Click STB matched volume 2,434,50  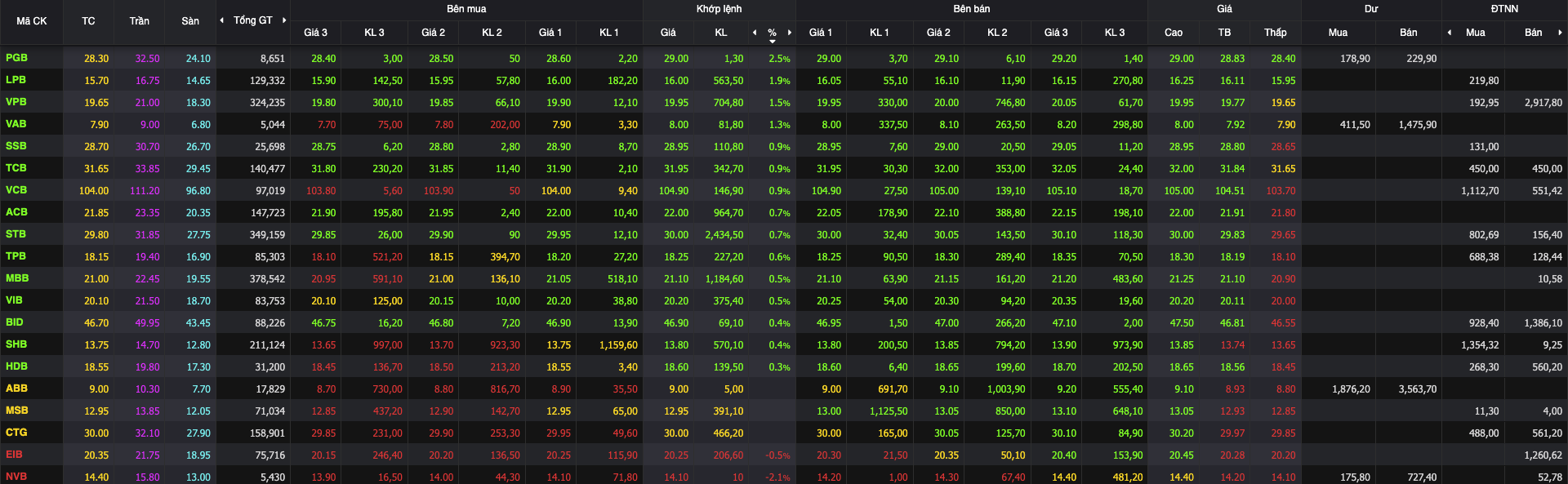[x=724, y=235]
